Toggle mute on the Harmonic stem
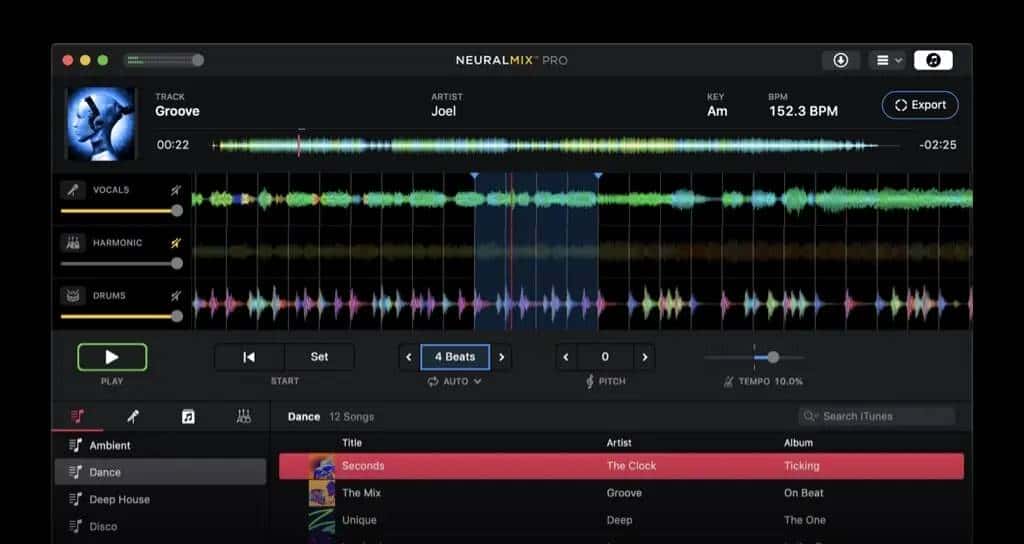 [176, 243]
